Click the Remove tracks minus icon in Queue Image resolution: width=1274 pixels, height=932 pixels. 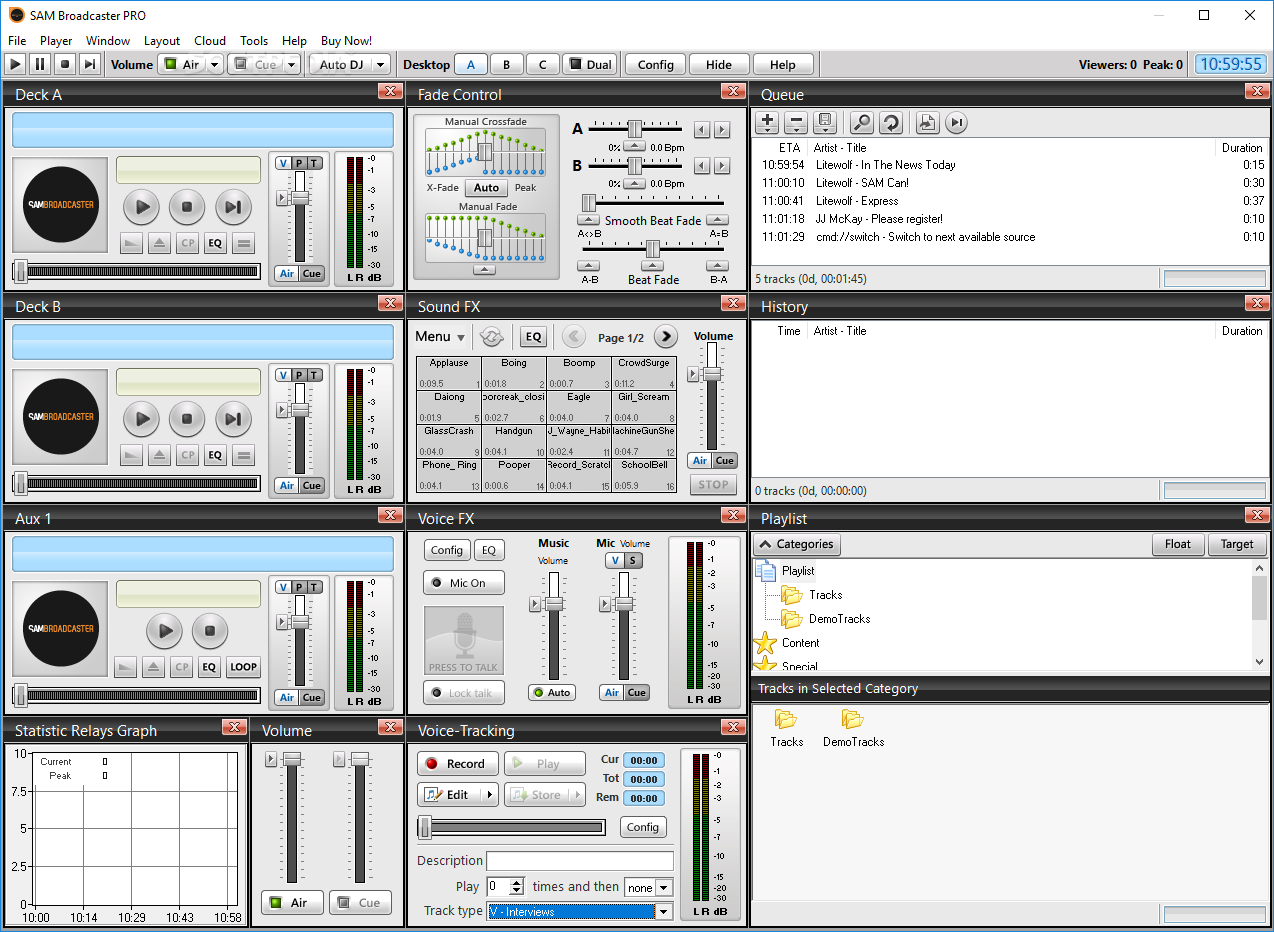(x=796, y=123)
